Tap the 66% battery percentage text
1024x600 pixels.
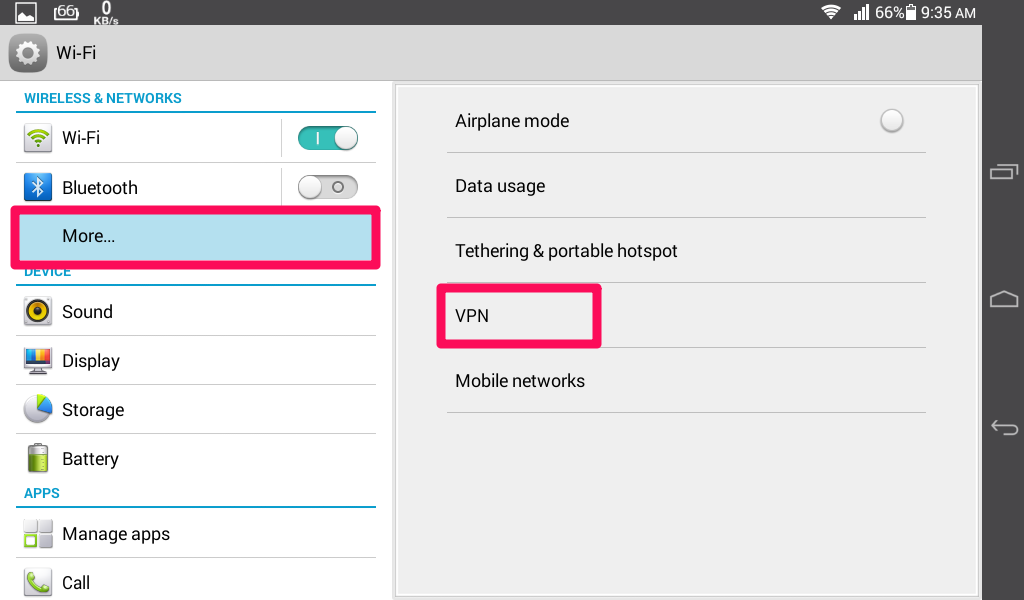(x=889, y=13)
